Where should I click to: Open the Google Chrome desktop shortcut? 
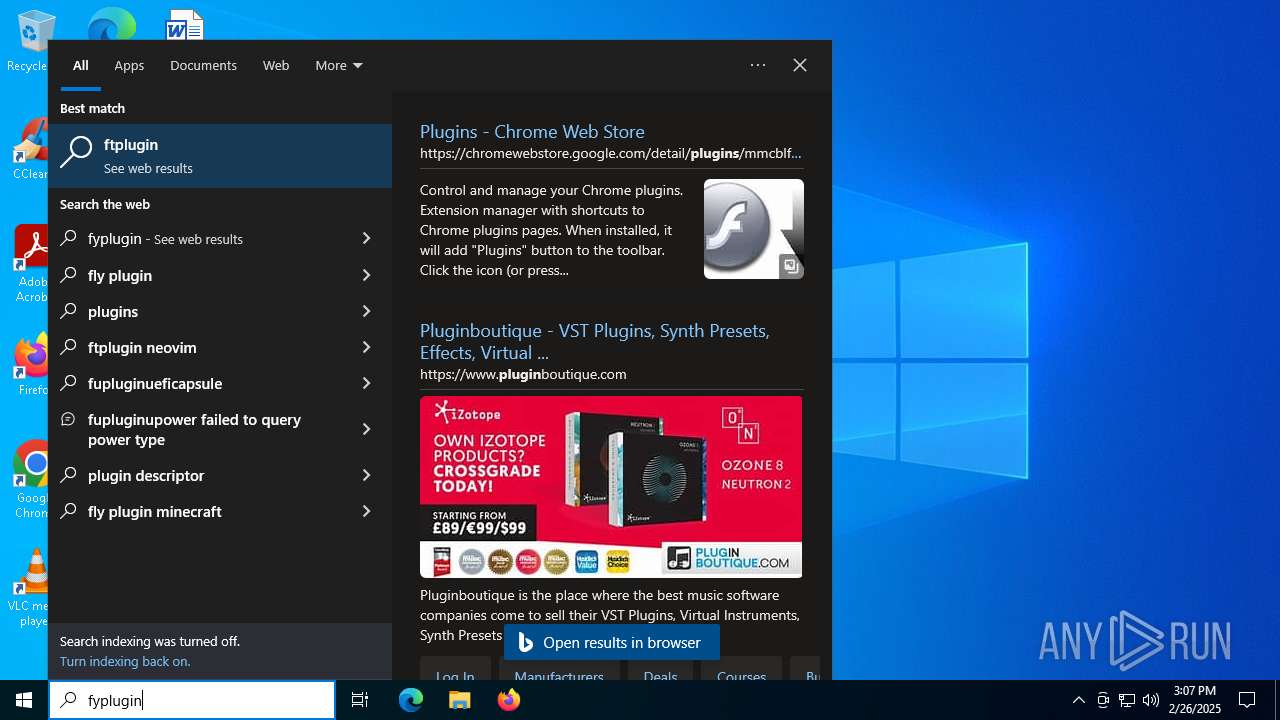pyautogui.click(x=32, y=480)
